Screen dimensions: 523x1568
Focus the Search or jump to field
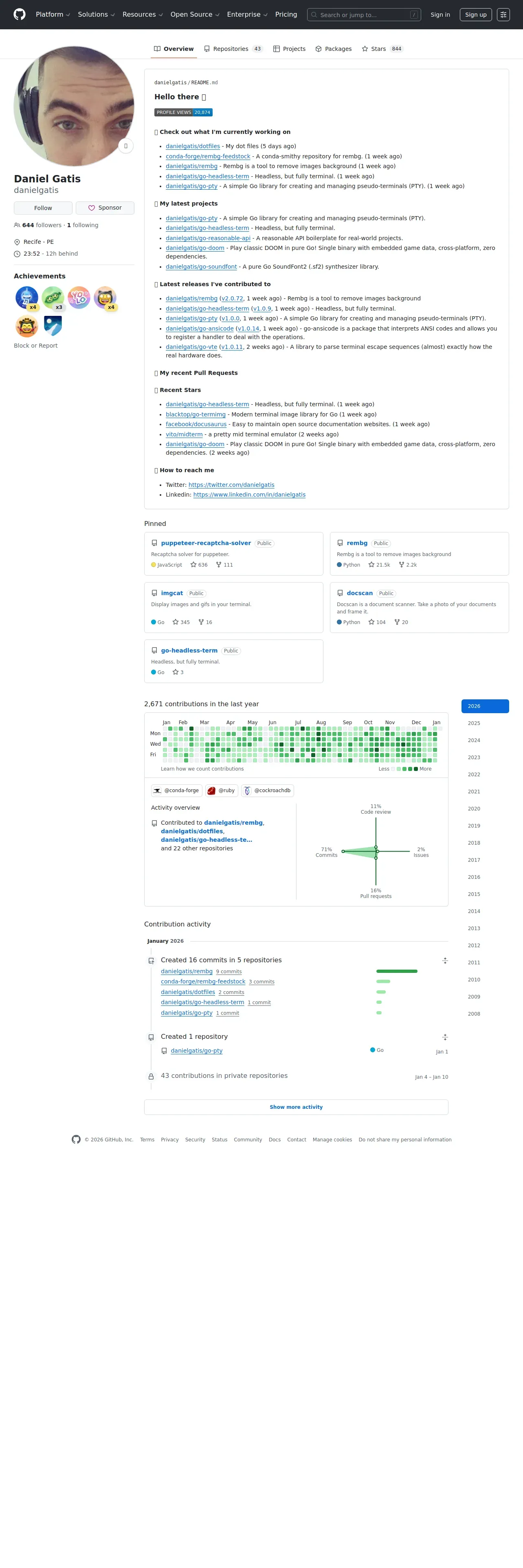point(364,15)
